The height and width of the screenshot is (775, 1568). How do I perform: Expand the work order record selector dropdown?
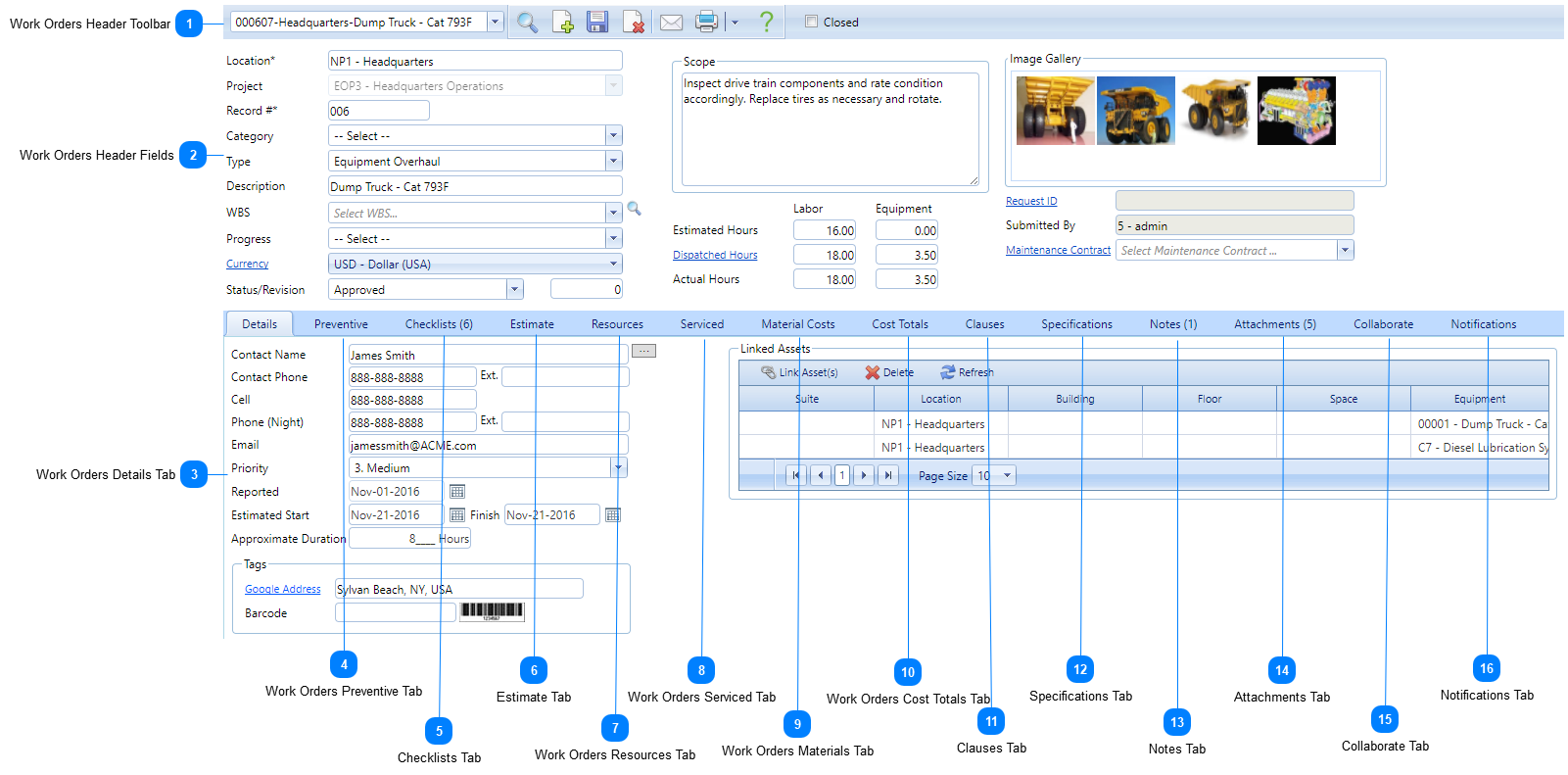[495, 22]
